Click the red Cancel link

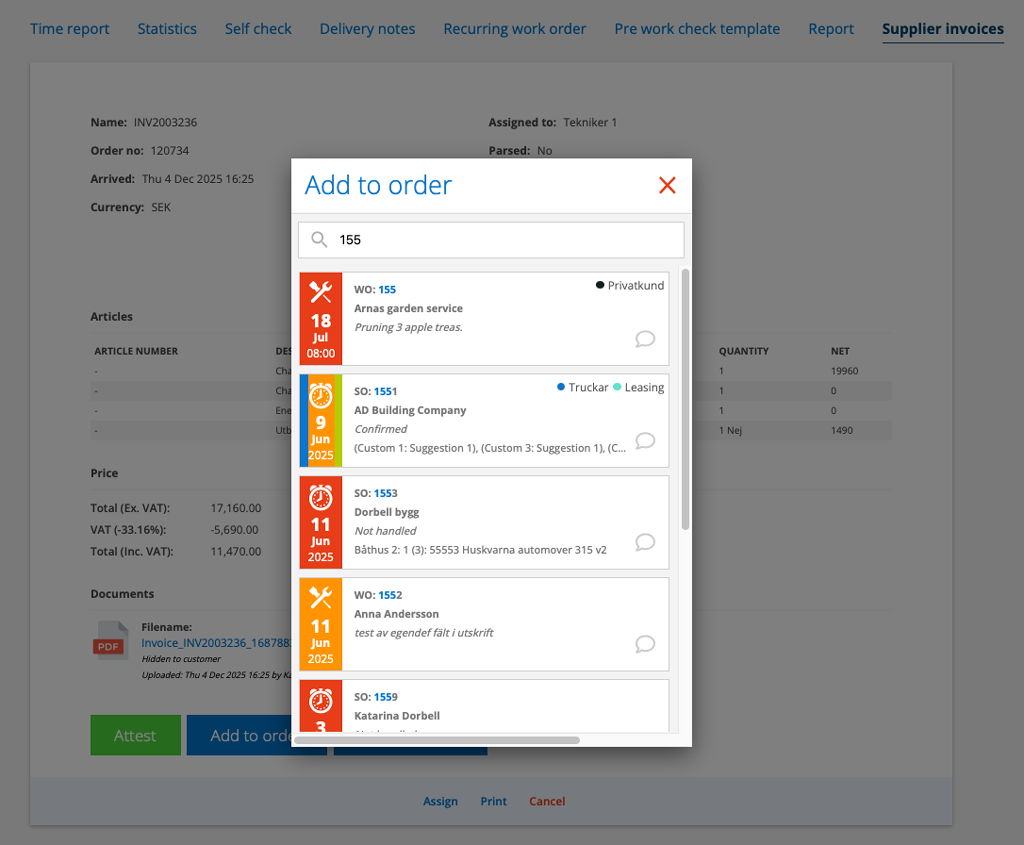pos(547,801)
